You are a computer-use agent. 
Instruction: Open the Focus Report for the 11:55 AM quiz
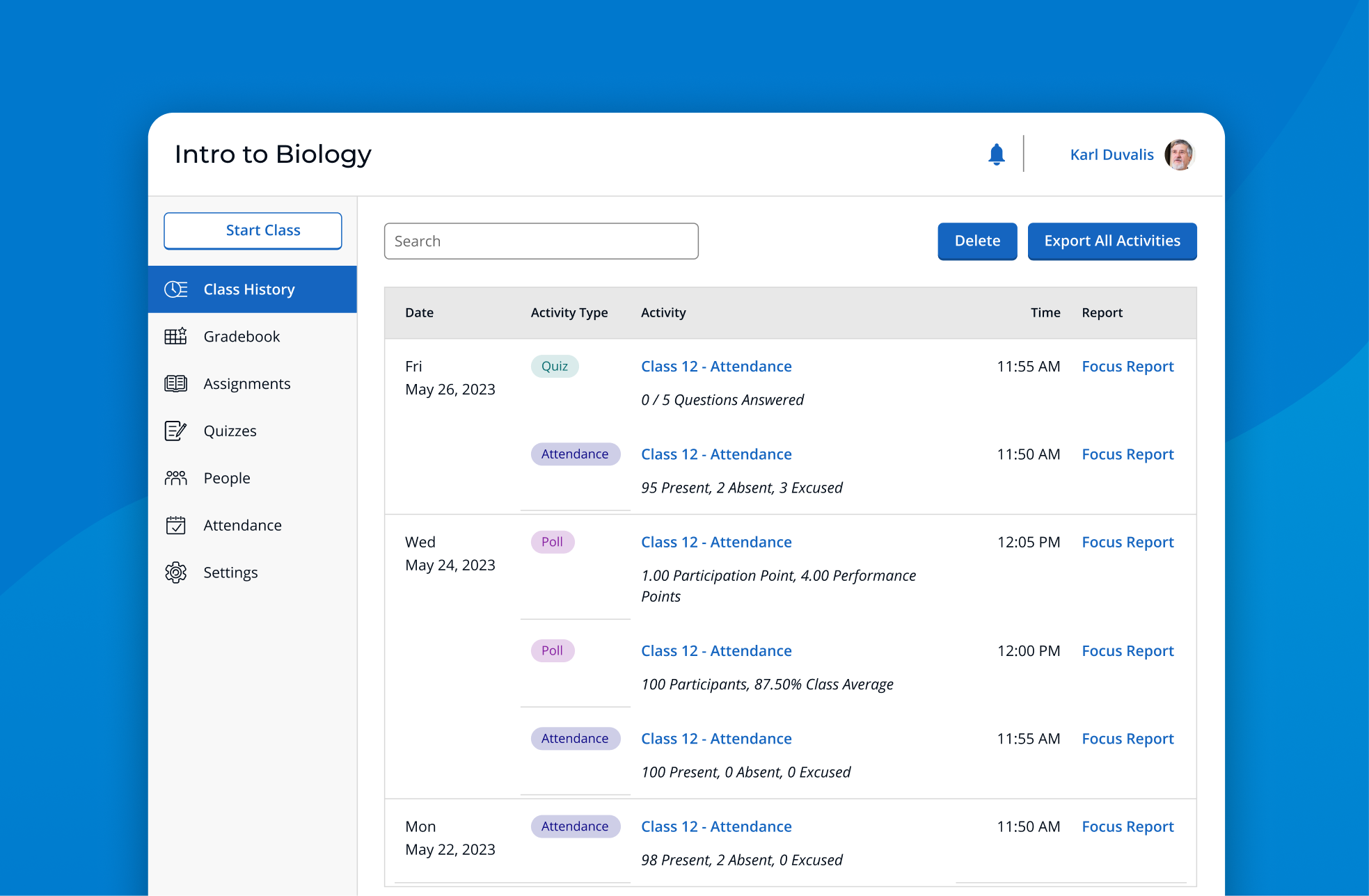tap(1127, 366)
